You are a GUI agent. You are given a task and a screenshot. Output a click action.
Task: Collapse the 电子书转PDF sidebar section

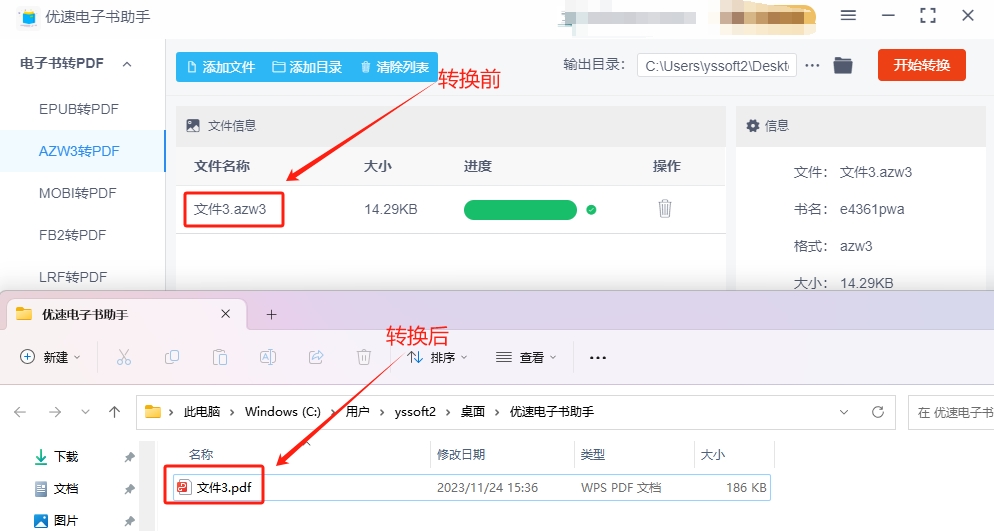[x=127, y=64]
